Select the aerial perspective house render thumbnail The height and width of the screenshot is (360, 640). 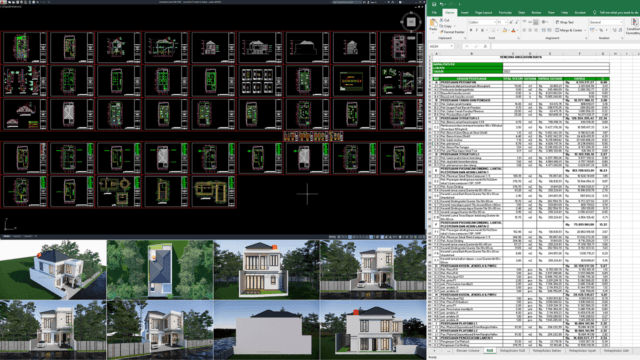tap(53, 270)
